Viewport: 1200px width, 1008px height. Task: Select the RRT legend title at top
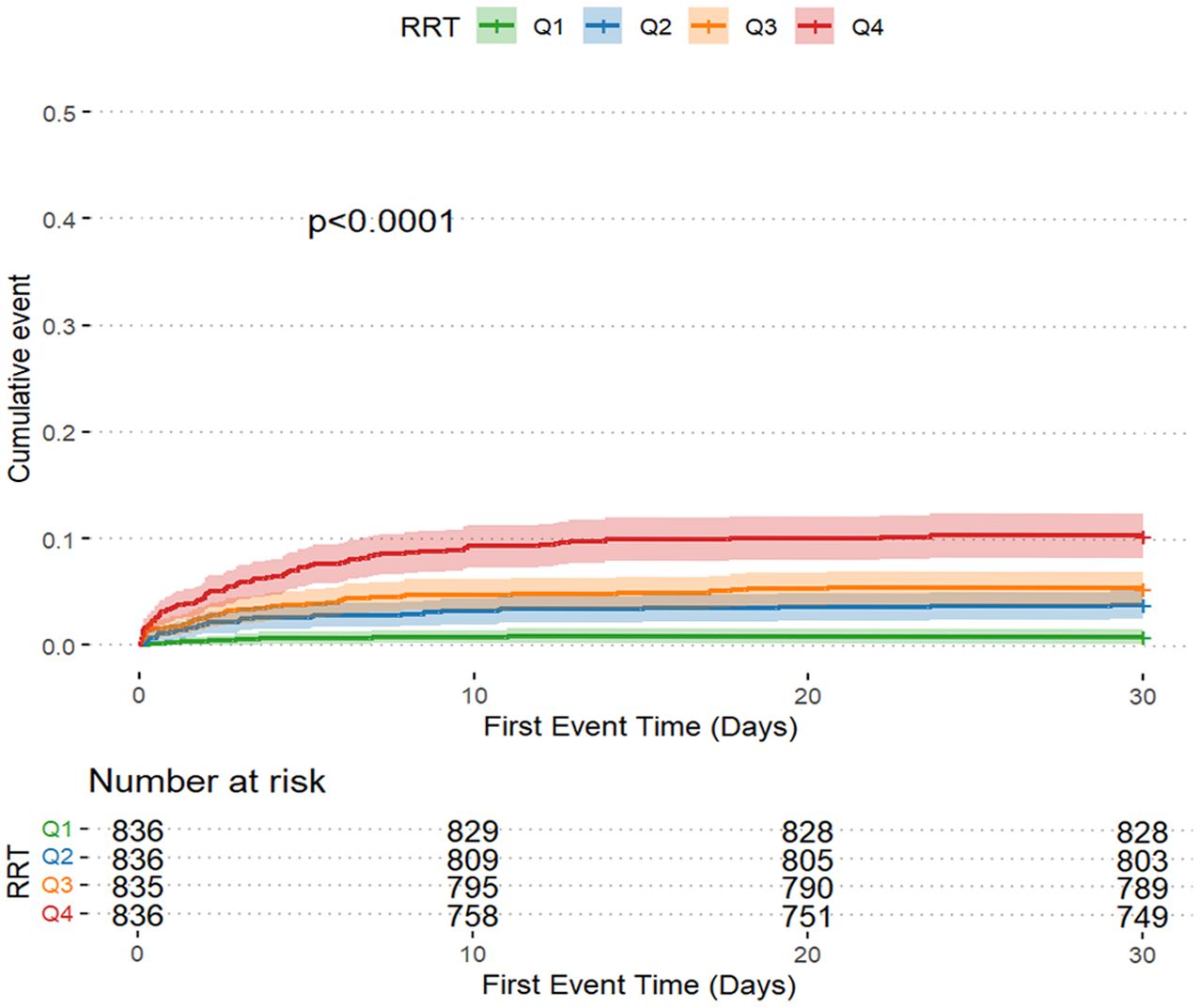click(430, 27)
